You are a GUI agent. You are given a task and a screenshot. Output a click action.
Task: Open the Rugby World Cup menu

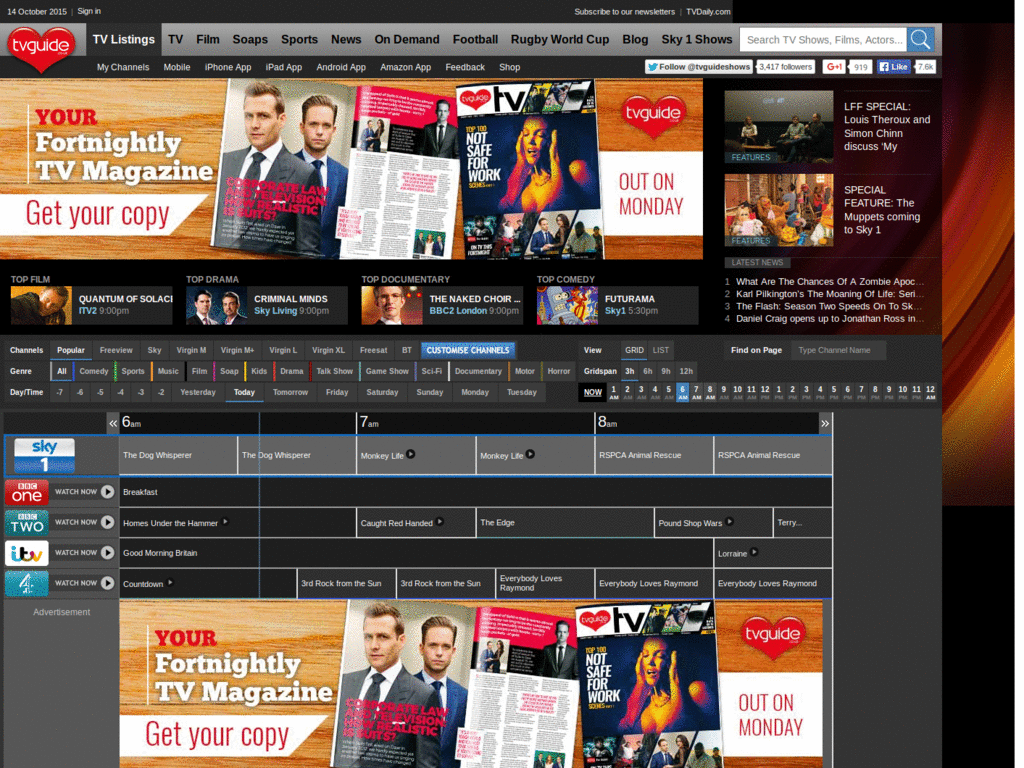[x=560, y=39]
